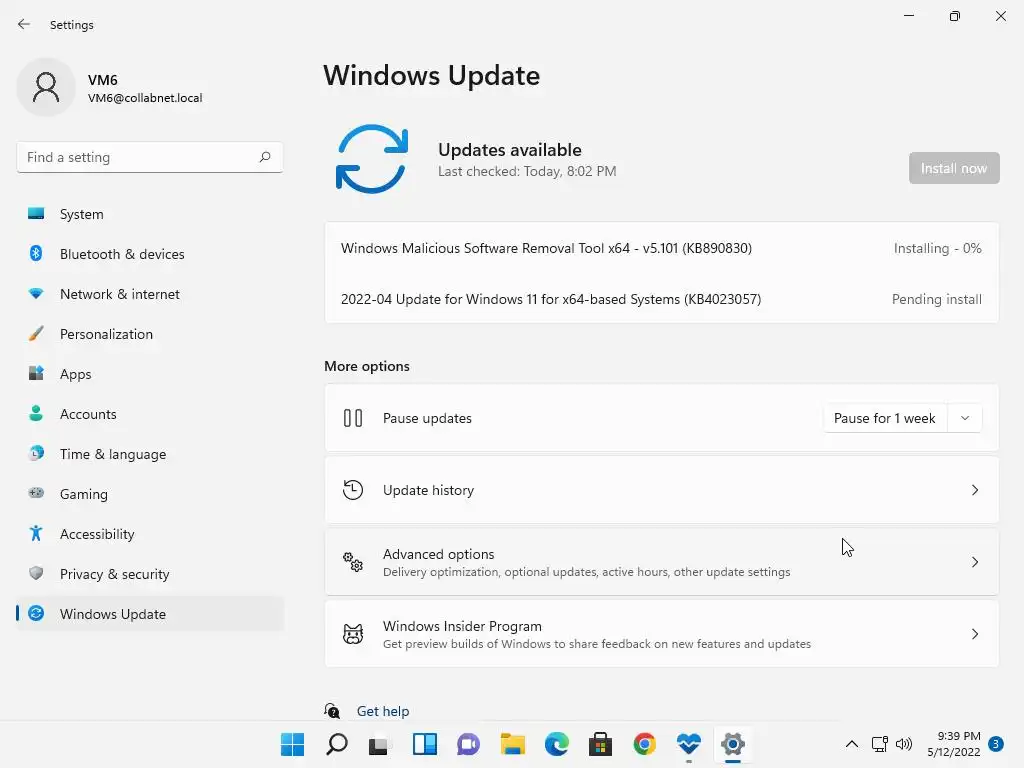Open Apps settings
1024x768 pixels.
[x=150, y=374]
